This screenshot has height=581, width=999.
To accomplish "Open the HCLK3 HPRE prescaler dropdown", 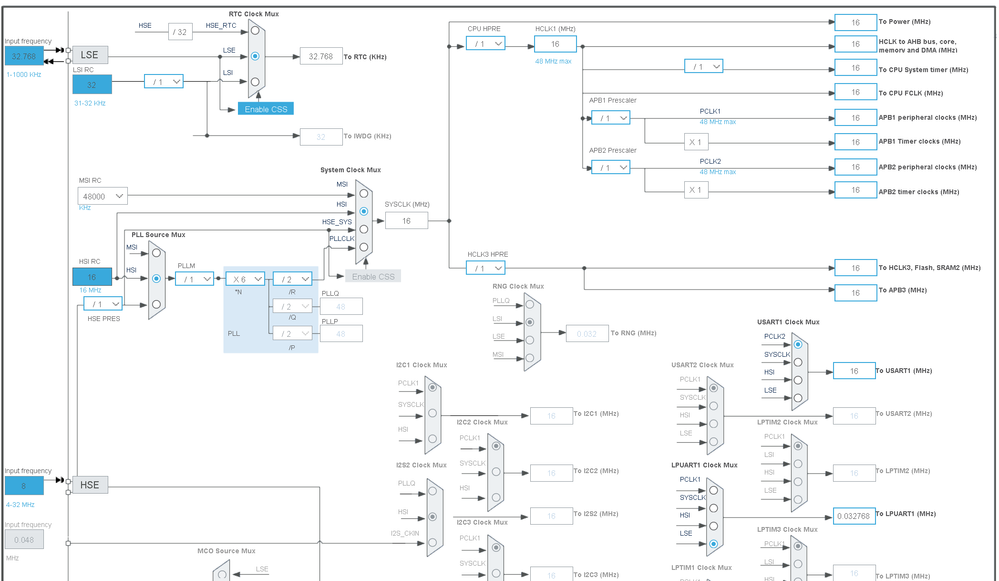I will click(x=485, y=268).
